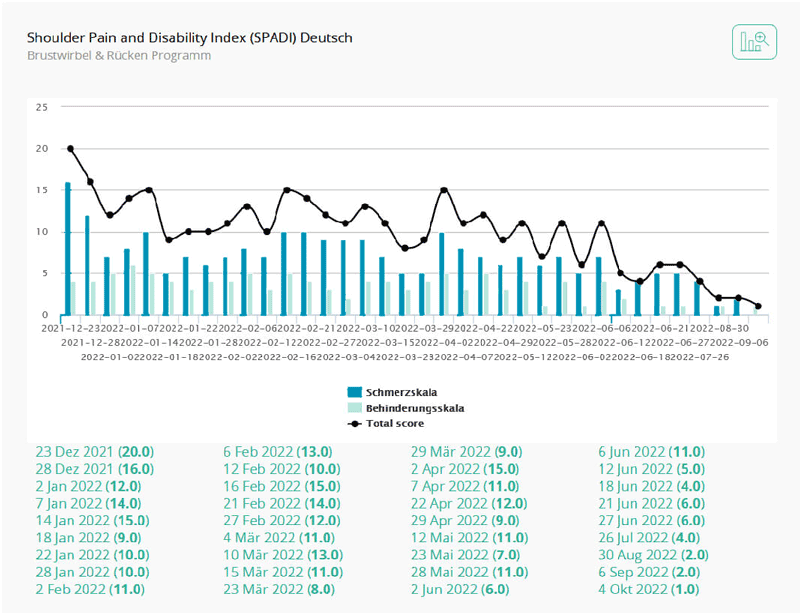This screenshot has width=800, height=613.
Task: Click the Shoulder Pain and Disability Index title
Action: [190, 38]
